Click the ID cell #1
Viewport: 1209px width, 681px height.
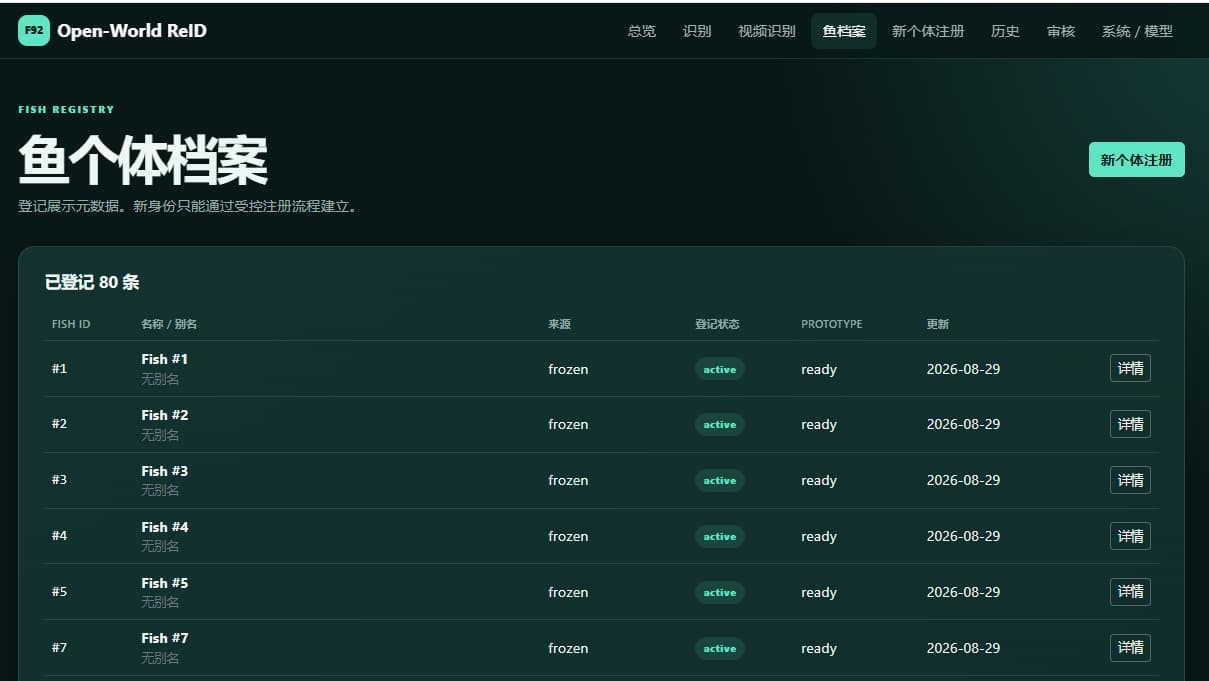tap(60, 369)
